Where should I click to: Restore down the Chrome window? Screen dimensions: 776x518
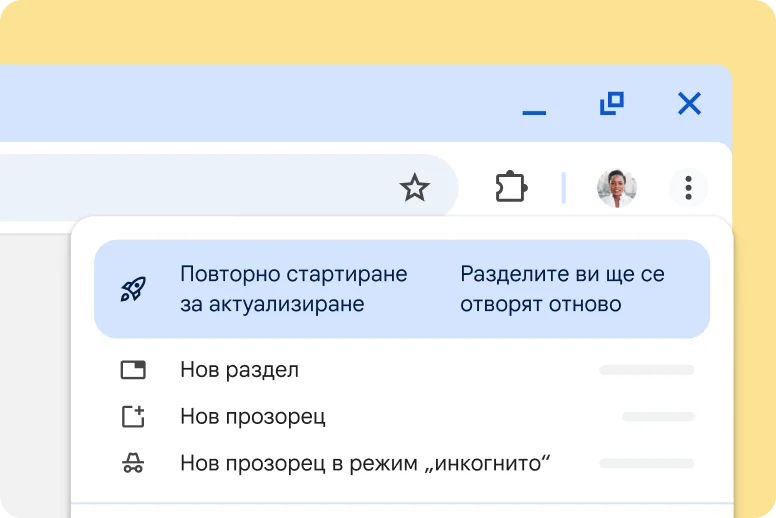coord(611,103)
